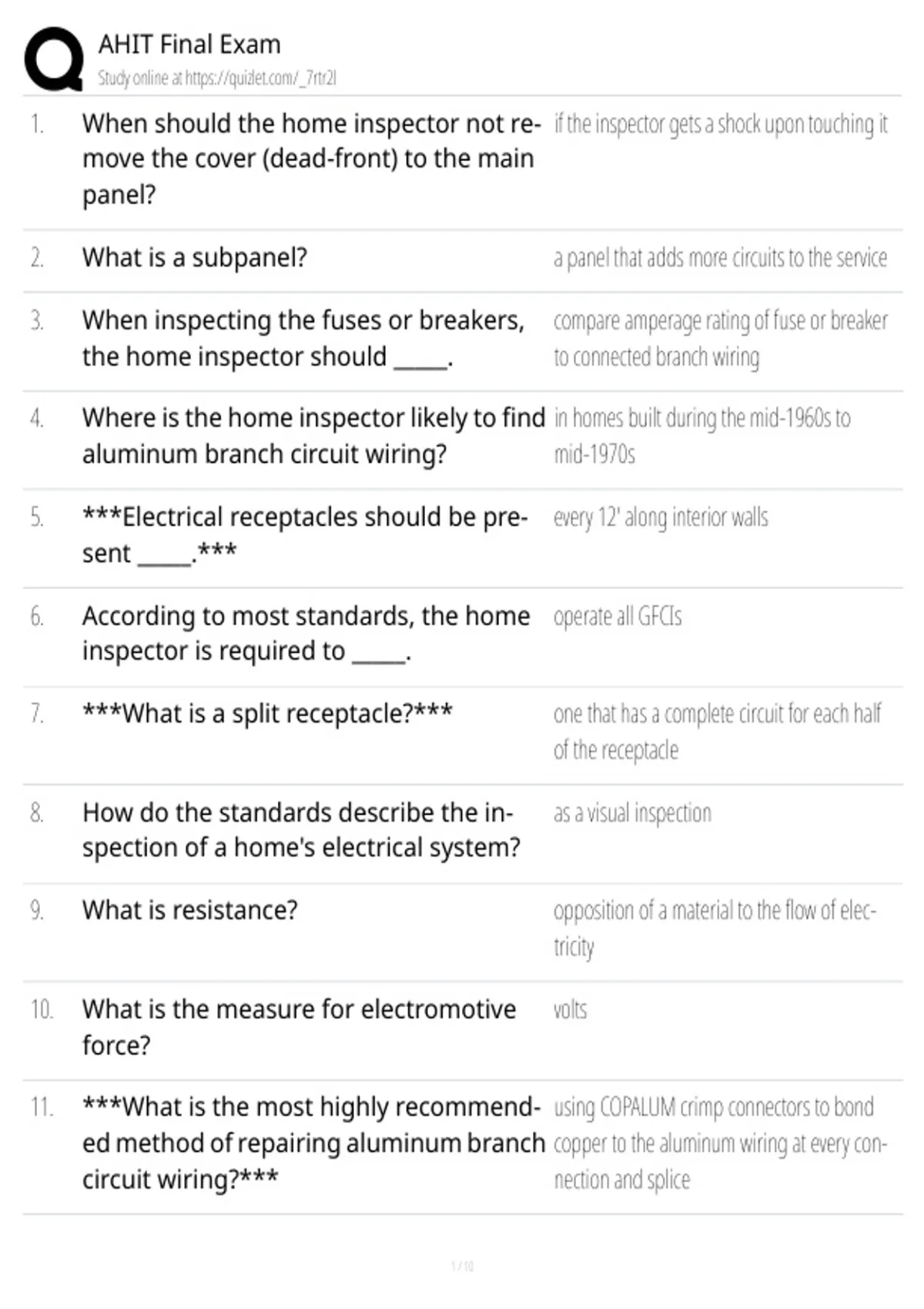
Task: Select the electrical receptacles question 5
Action: (305, 534)
